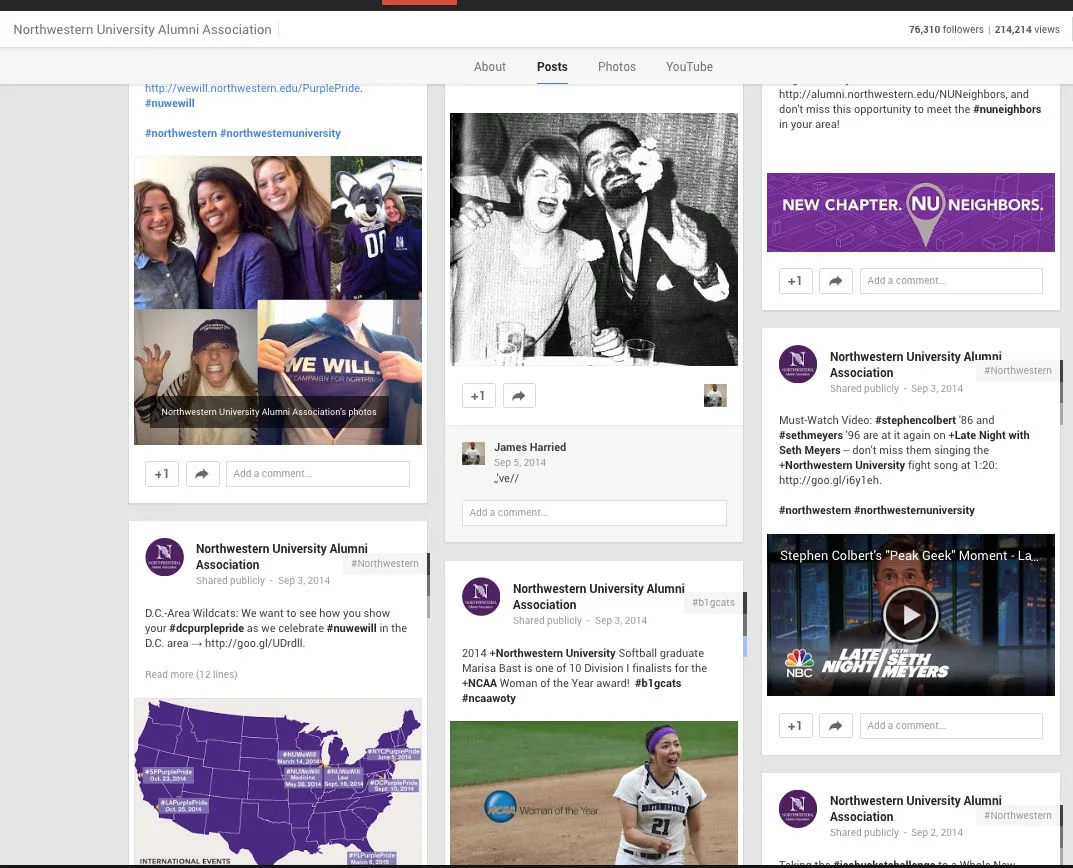Open the About tab

(489, 66)
